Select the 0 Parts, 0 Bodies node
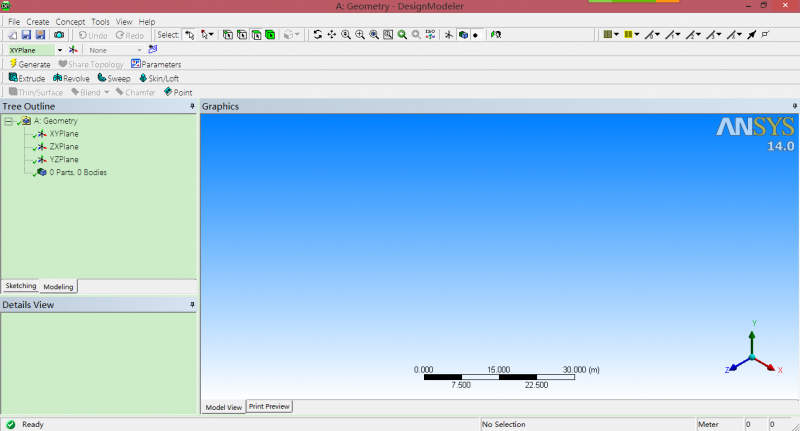This screenshot has height=431, width=800. (x=78, y=172)
